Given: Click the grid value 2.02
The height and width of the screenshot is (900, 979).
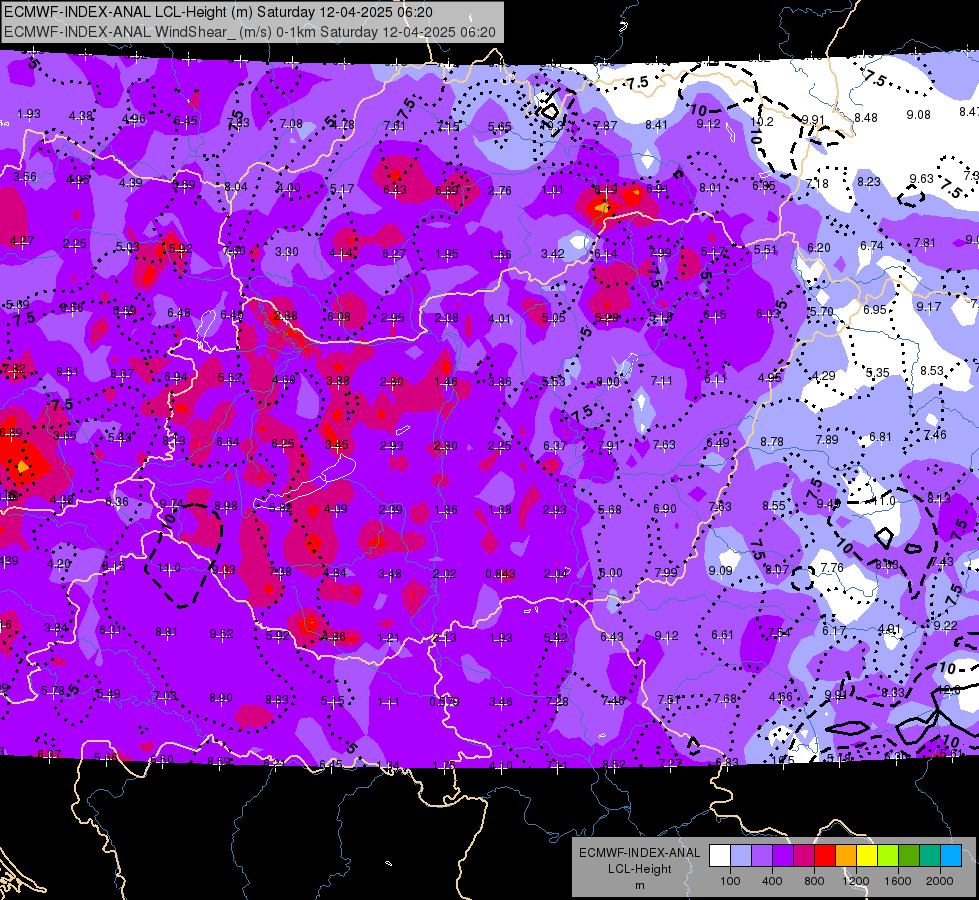Looking at the screenshot, I should pos(445,573).
